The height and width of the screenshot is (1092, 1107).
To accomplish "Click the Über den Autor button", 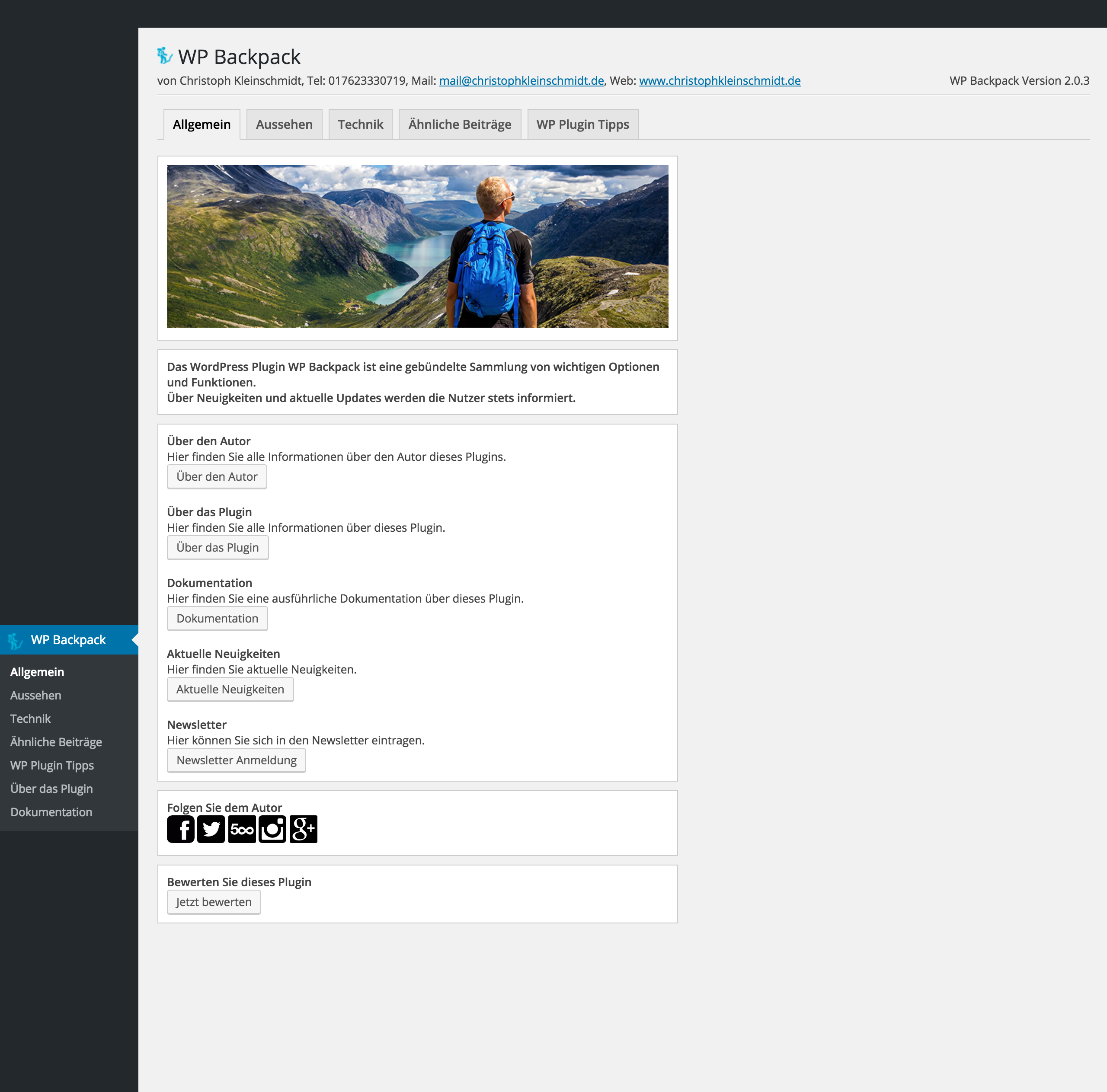I will [x=217, y=477].
